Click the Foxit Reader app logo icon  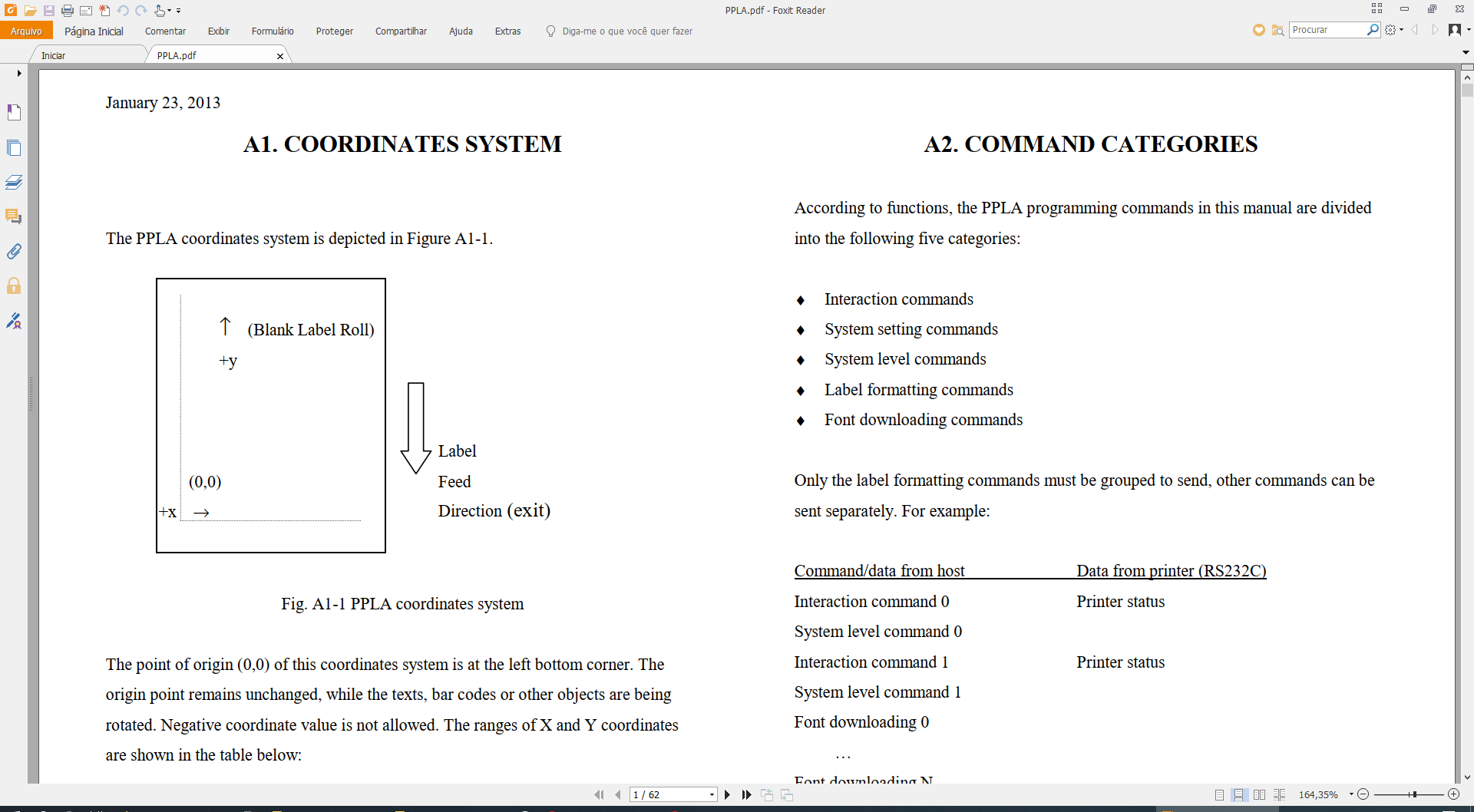point(11,10)
